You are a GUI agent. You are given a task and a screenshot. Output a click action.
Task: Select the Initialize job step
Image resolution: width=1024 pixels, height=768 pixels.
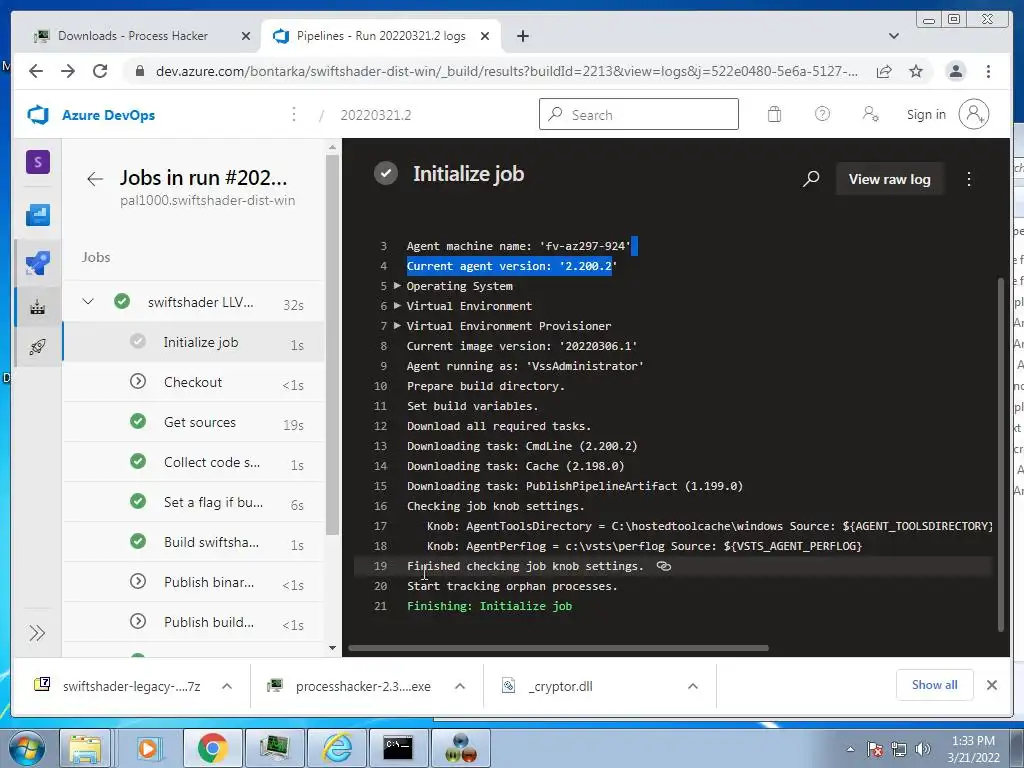194,342
